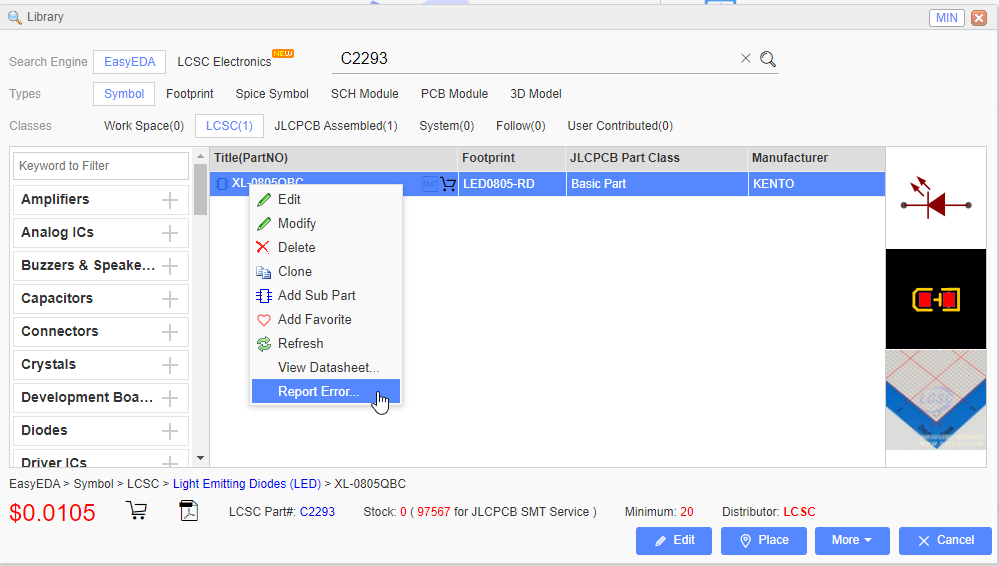Click the search magnifier icon
This screenshot has height=566, width=999.
coord(768,59)
